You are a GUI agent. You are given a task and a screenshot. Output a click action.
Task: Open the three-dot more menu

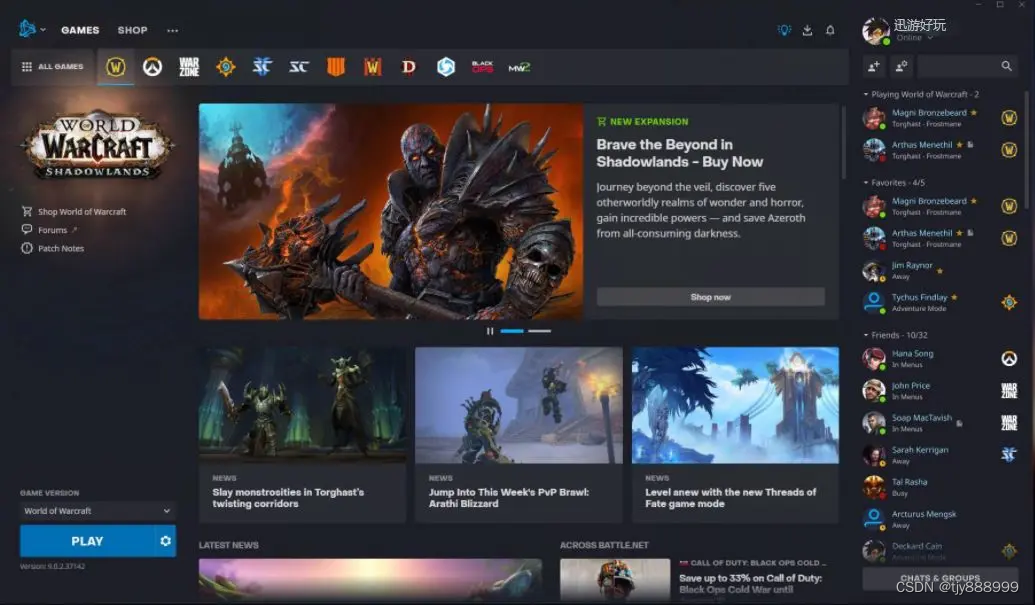point(172,30)
